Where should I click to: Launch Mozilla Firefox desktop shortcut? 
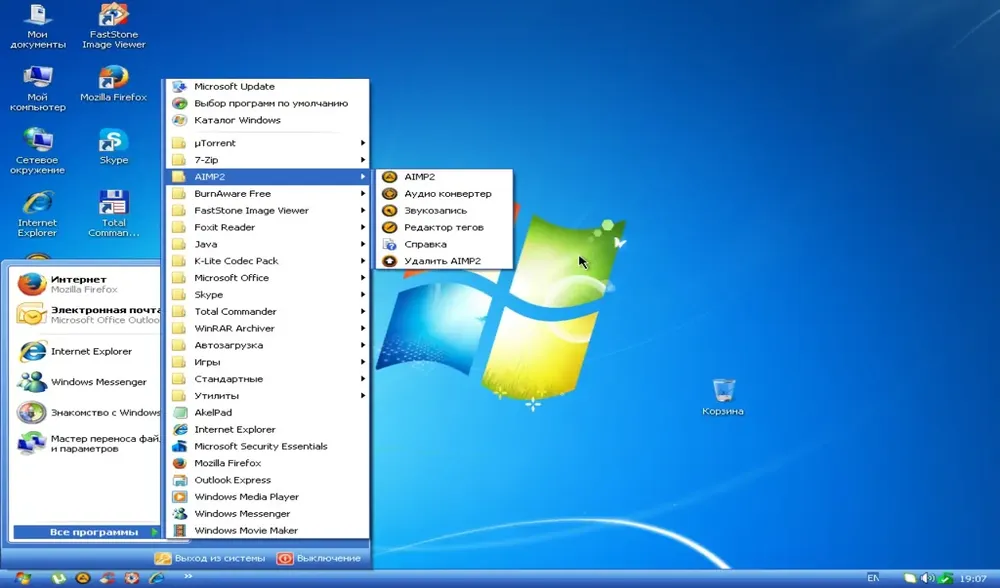point(114,84)
